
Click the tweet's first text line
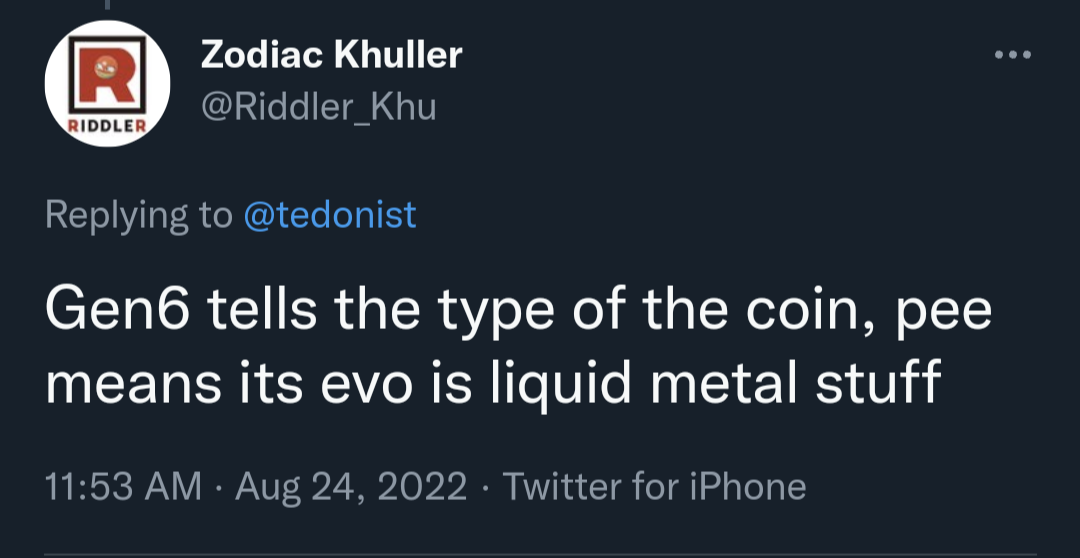(x=519, y=312)
